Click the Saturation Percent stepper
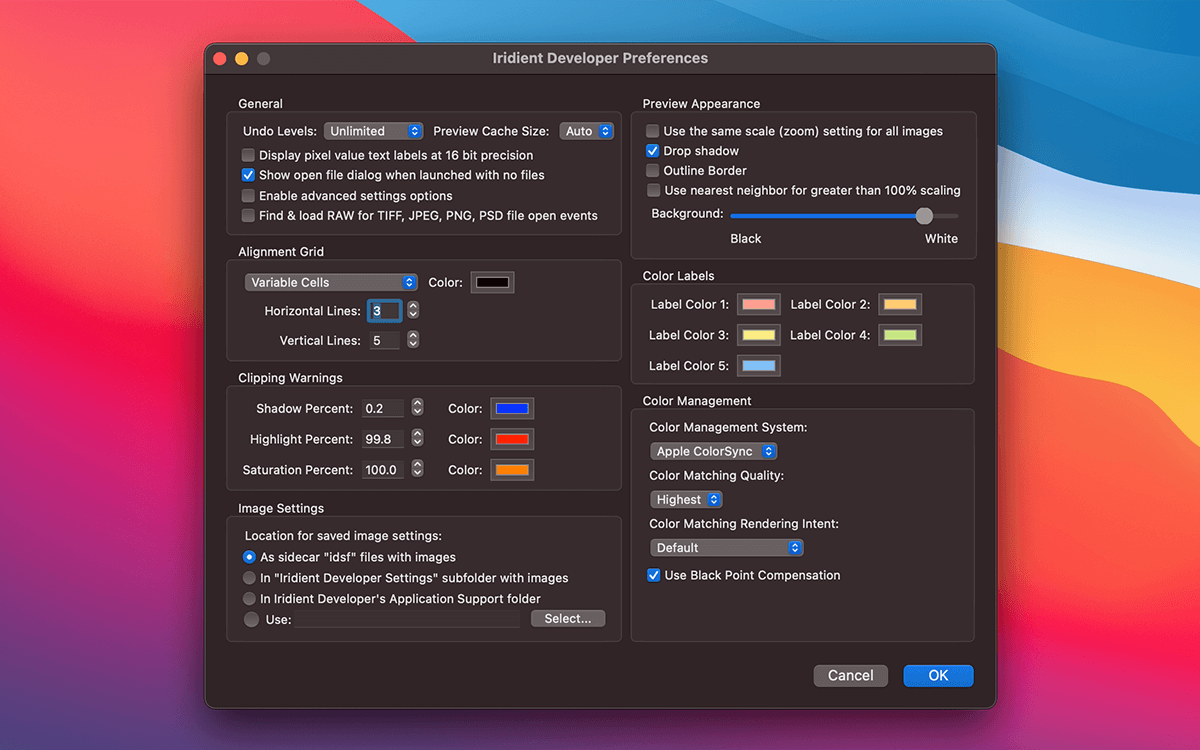This screenshot has height=750, width=1200. click(x=418, y=469)
